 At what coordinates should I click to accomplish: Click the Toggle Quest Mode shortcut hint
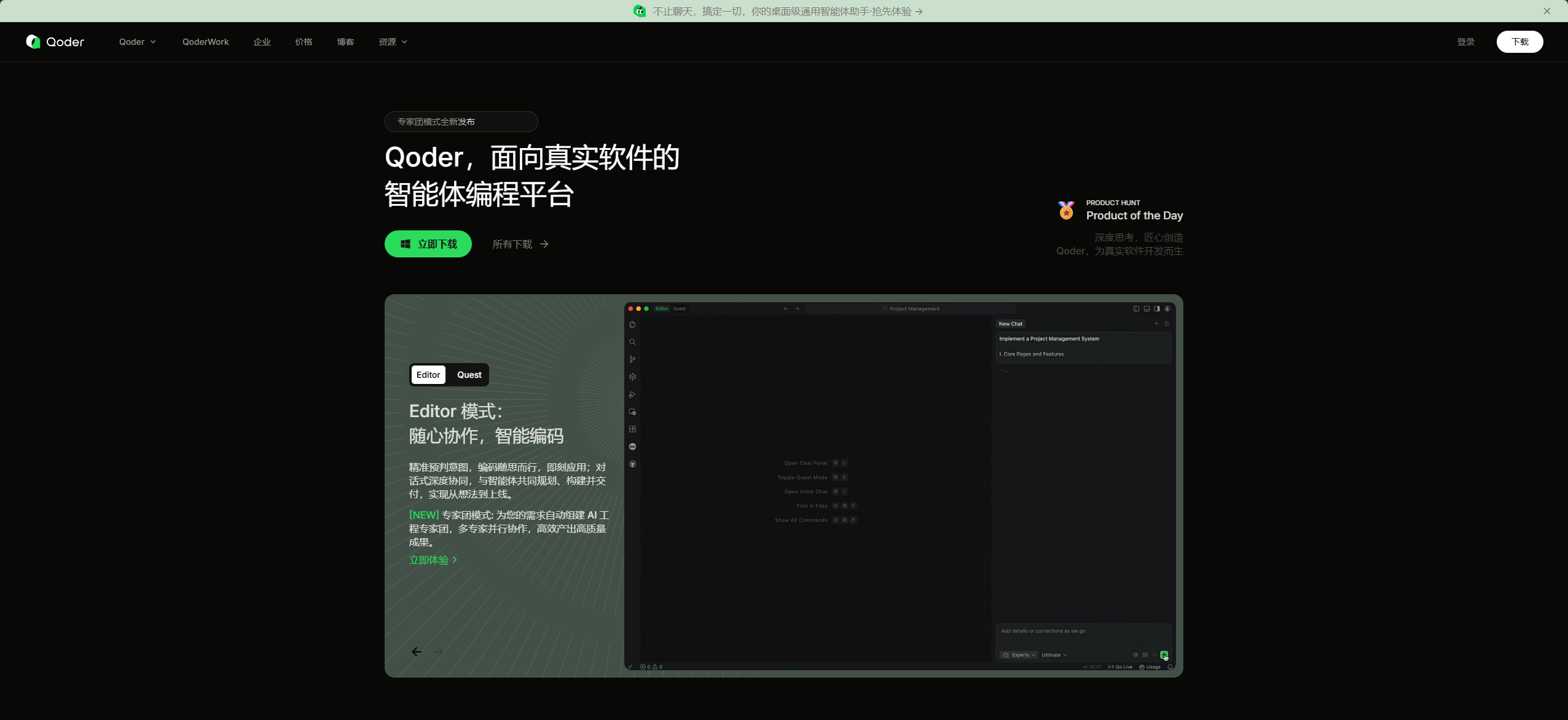(x=812, y=477)
